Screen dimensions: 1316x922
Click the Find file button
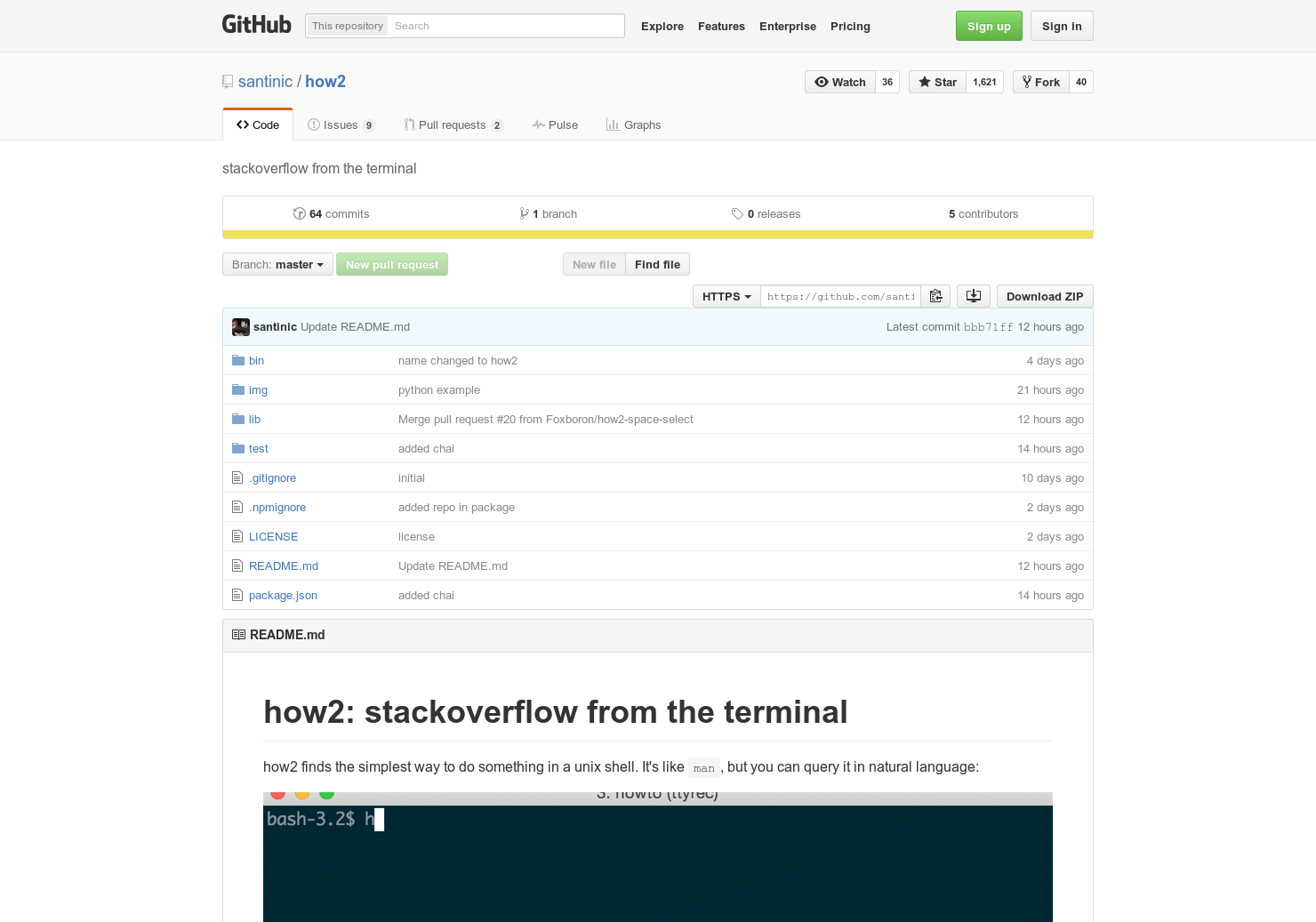tap(657, 264)
